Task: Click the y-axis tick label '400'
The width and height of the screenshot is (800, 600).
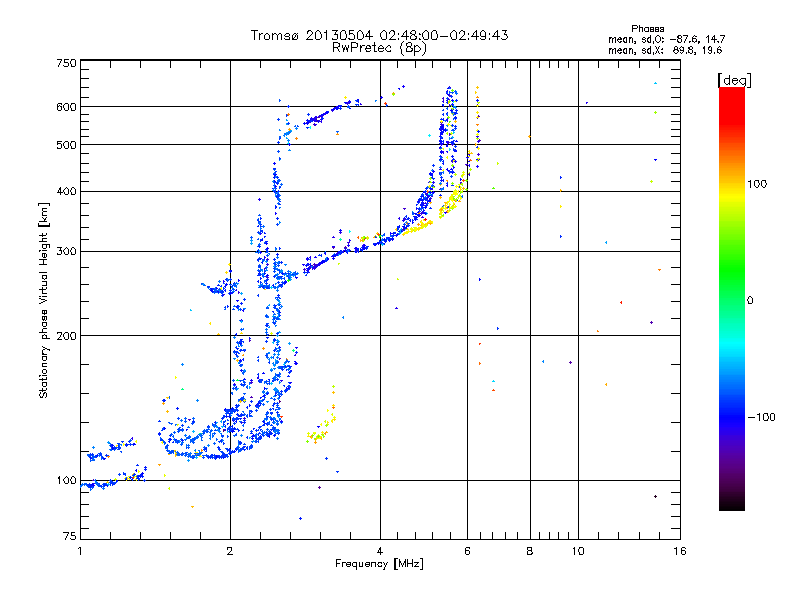Action: [x=66, y=192]
